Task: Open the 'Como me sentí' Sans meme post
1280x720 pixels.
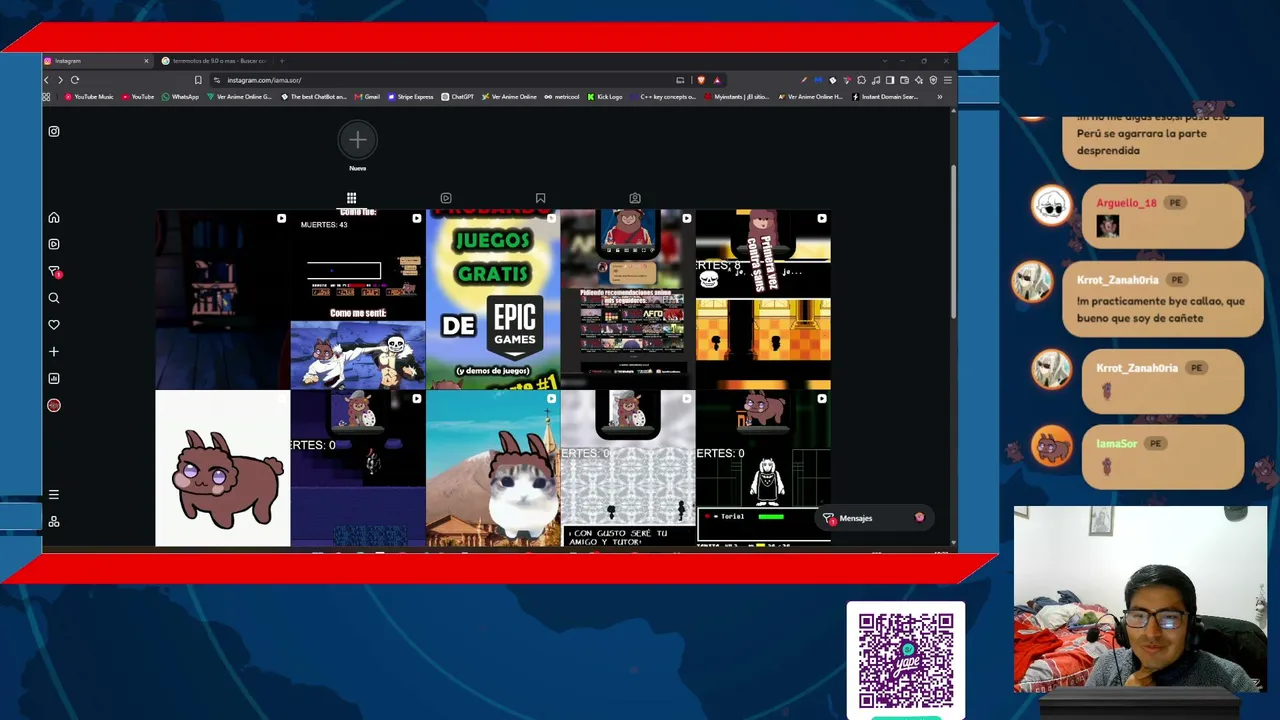Action: (358, 299)
